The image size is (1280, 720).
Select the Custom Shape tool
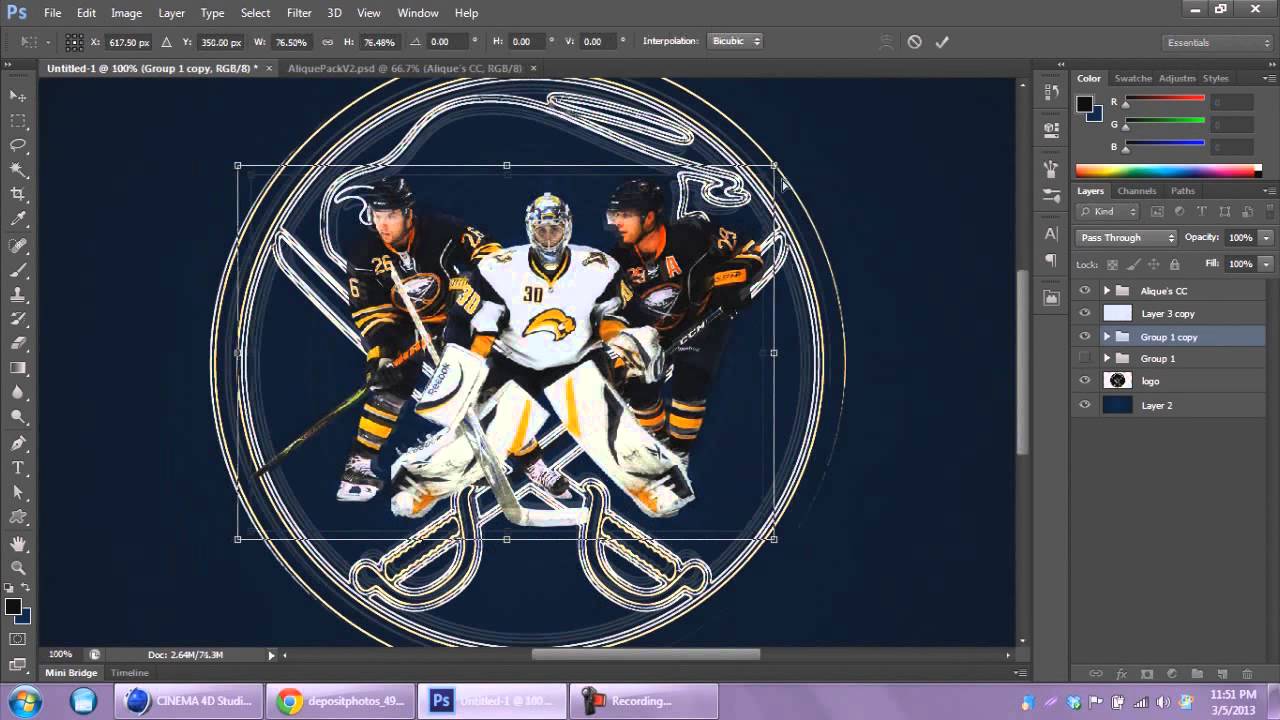click(18, 517)
